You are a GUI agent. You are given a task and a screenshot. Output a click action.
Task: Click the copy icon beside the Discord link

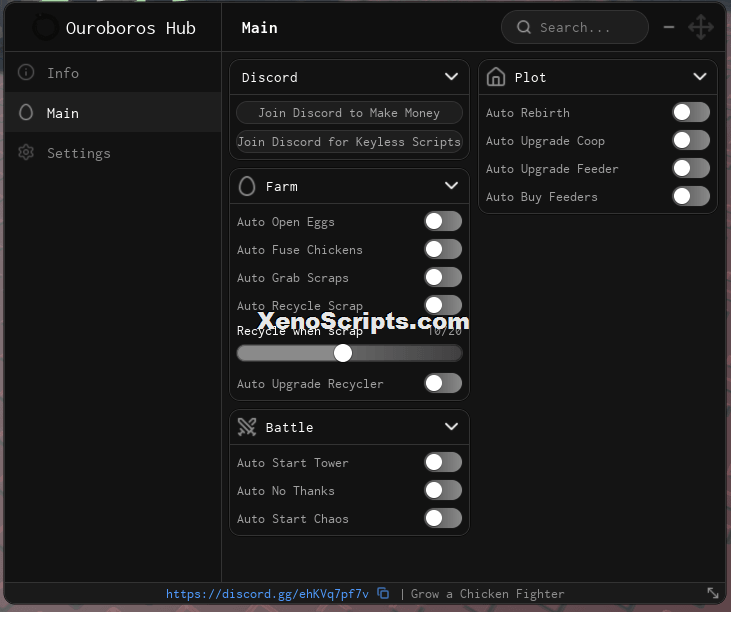[383, 593]
